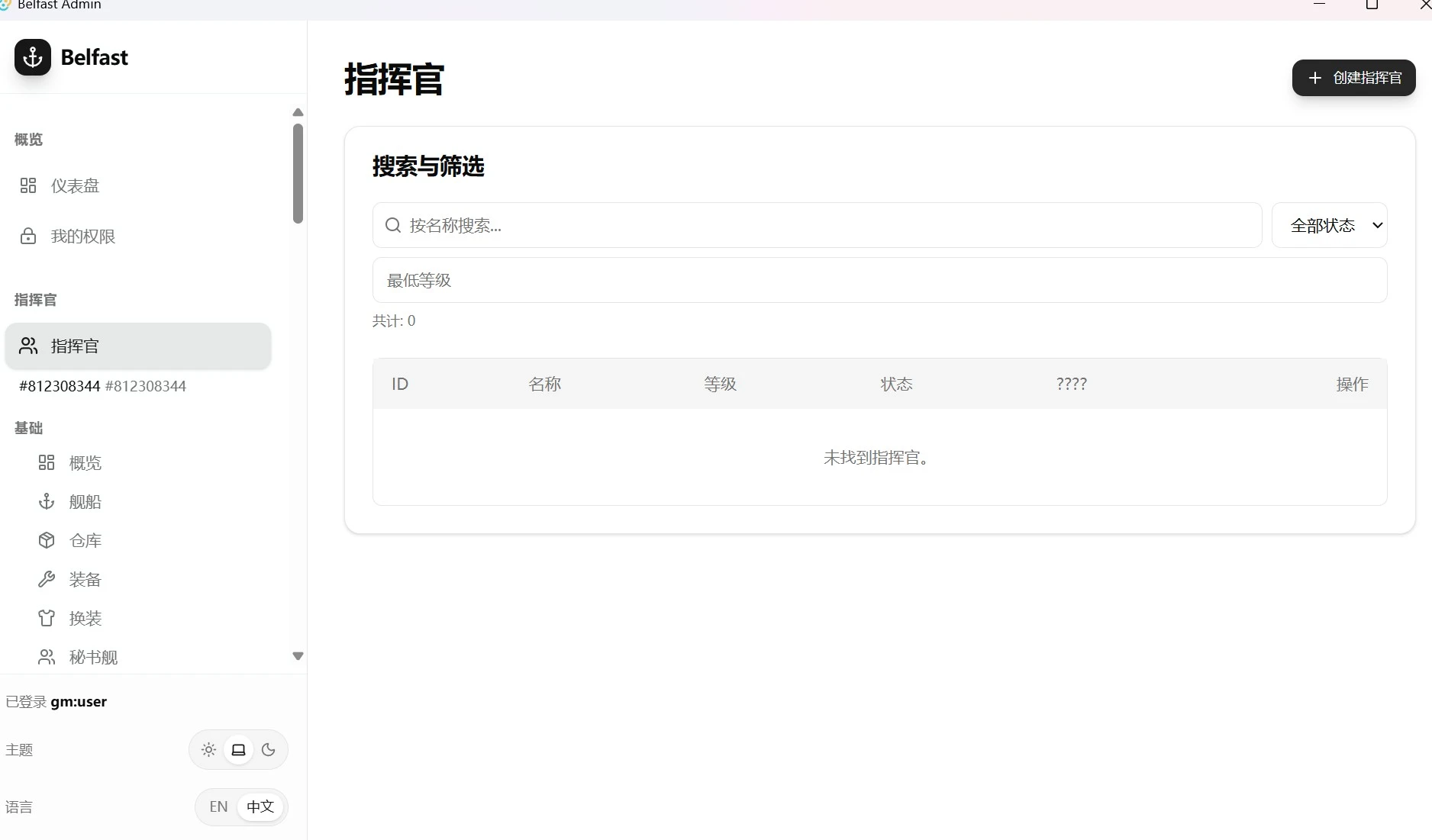Open the 全部状态 status dropdown
This screenshot has height=840, width=1432.
tap(1329, 225)
